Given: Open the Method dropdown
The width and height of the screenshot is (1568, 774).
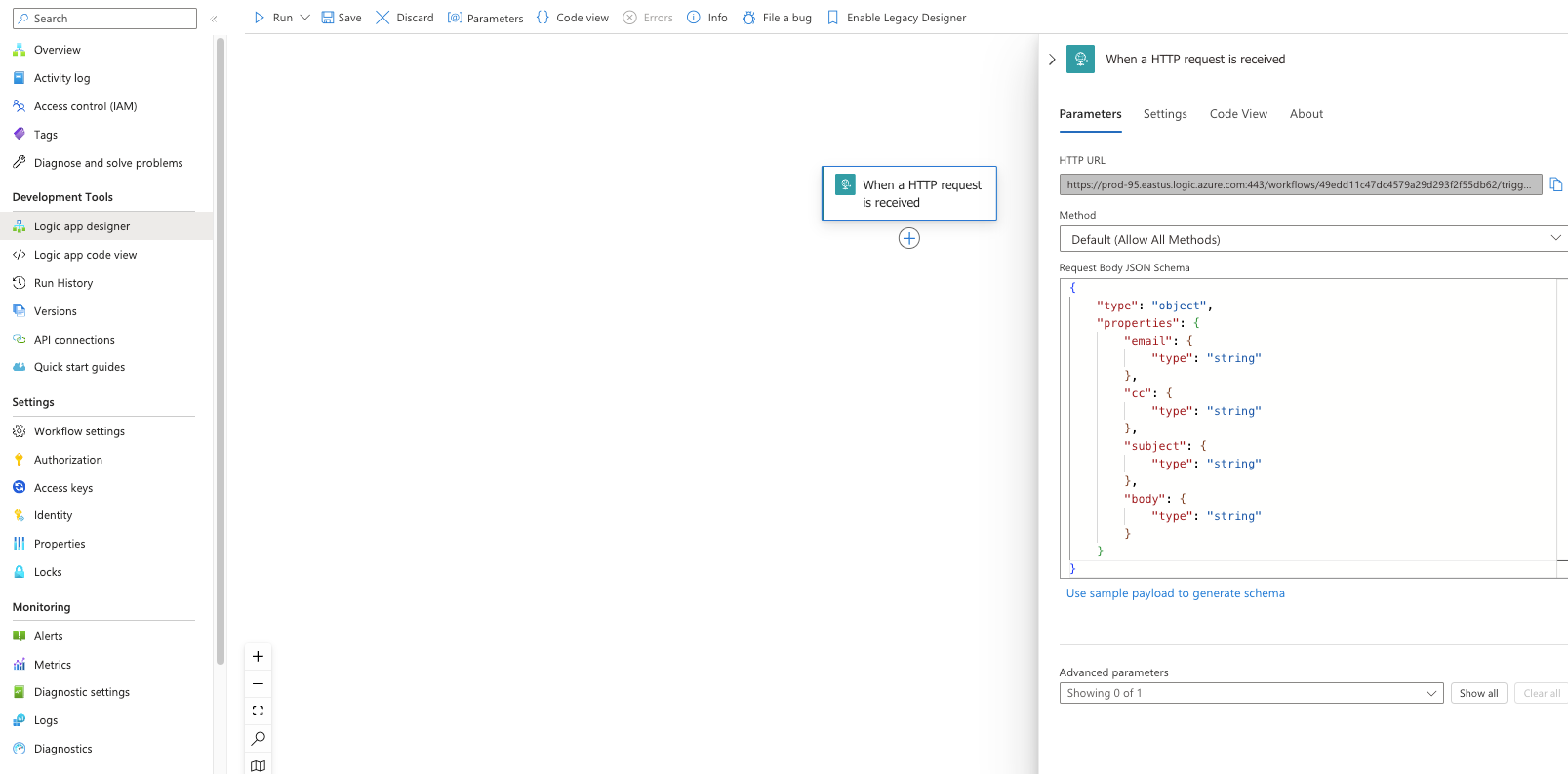Looking at the screenshot, I should (x=1312, y=239).
